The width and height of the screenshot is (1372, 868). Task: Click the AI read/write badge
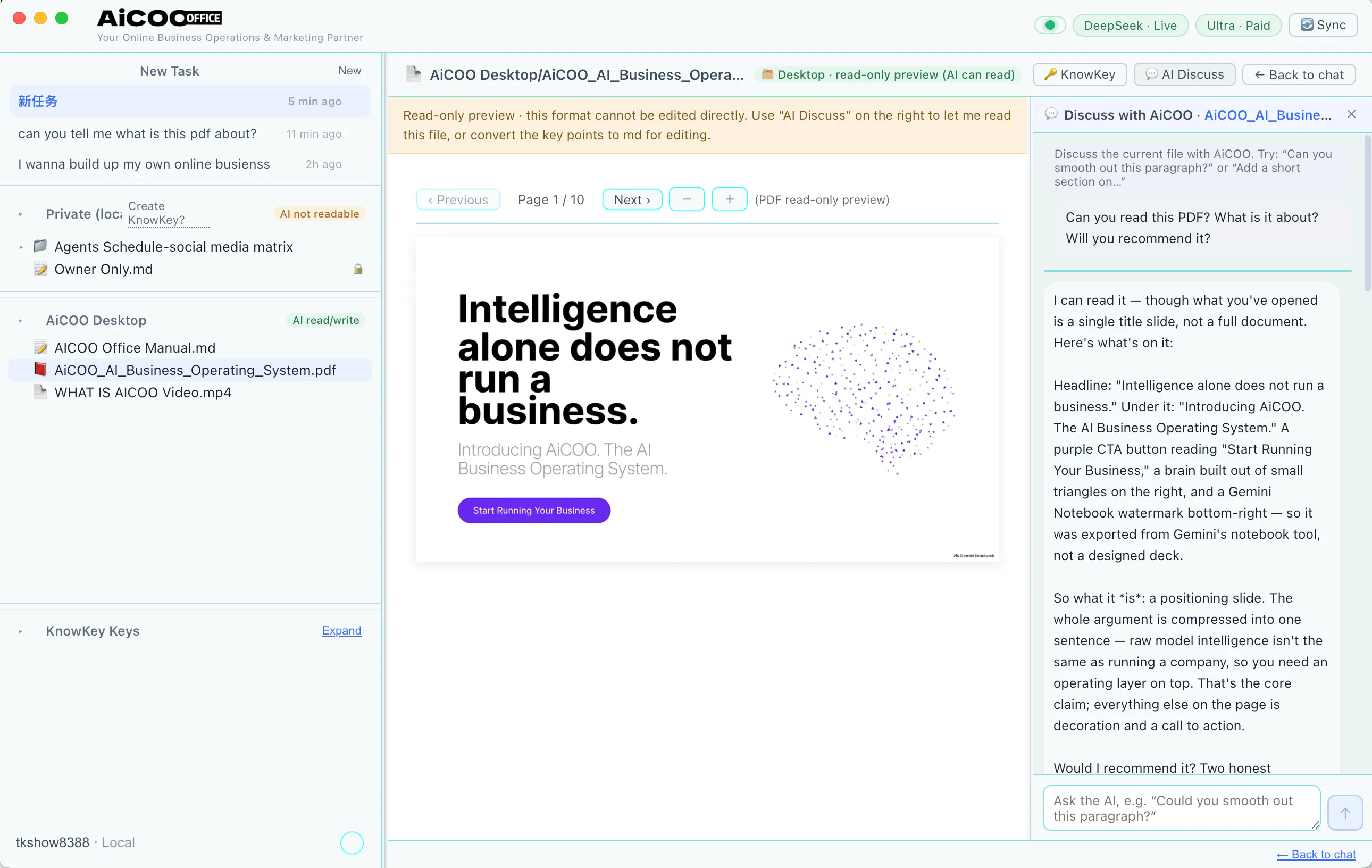point(325,320)
